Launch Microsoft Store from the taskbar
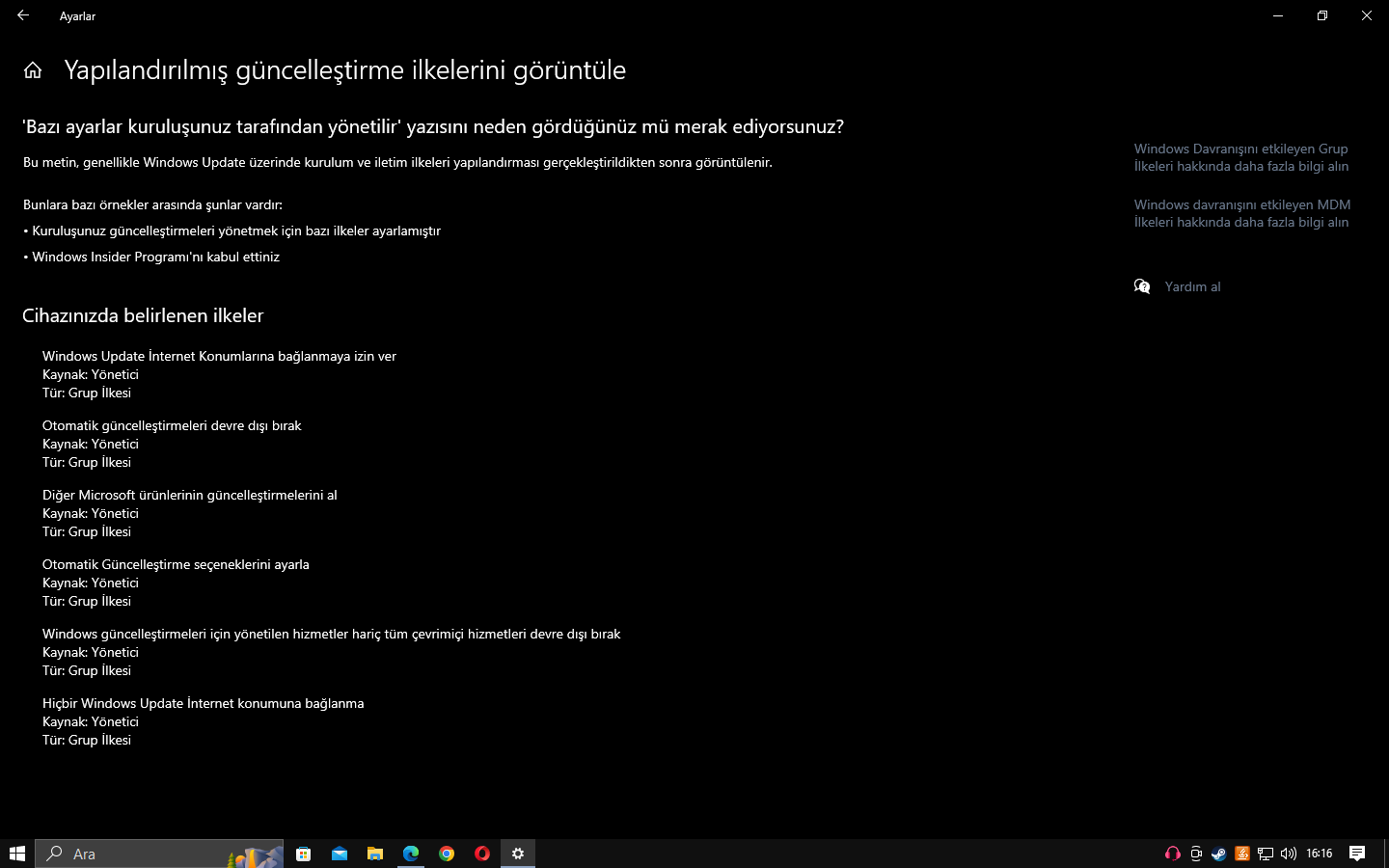1389x868 pixels. pyautogui.click(x=304, y=854)
